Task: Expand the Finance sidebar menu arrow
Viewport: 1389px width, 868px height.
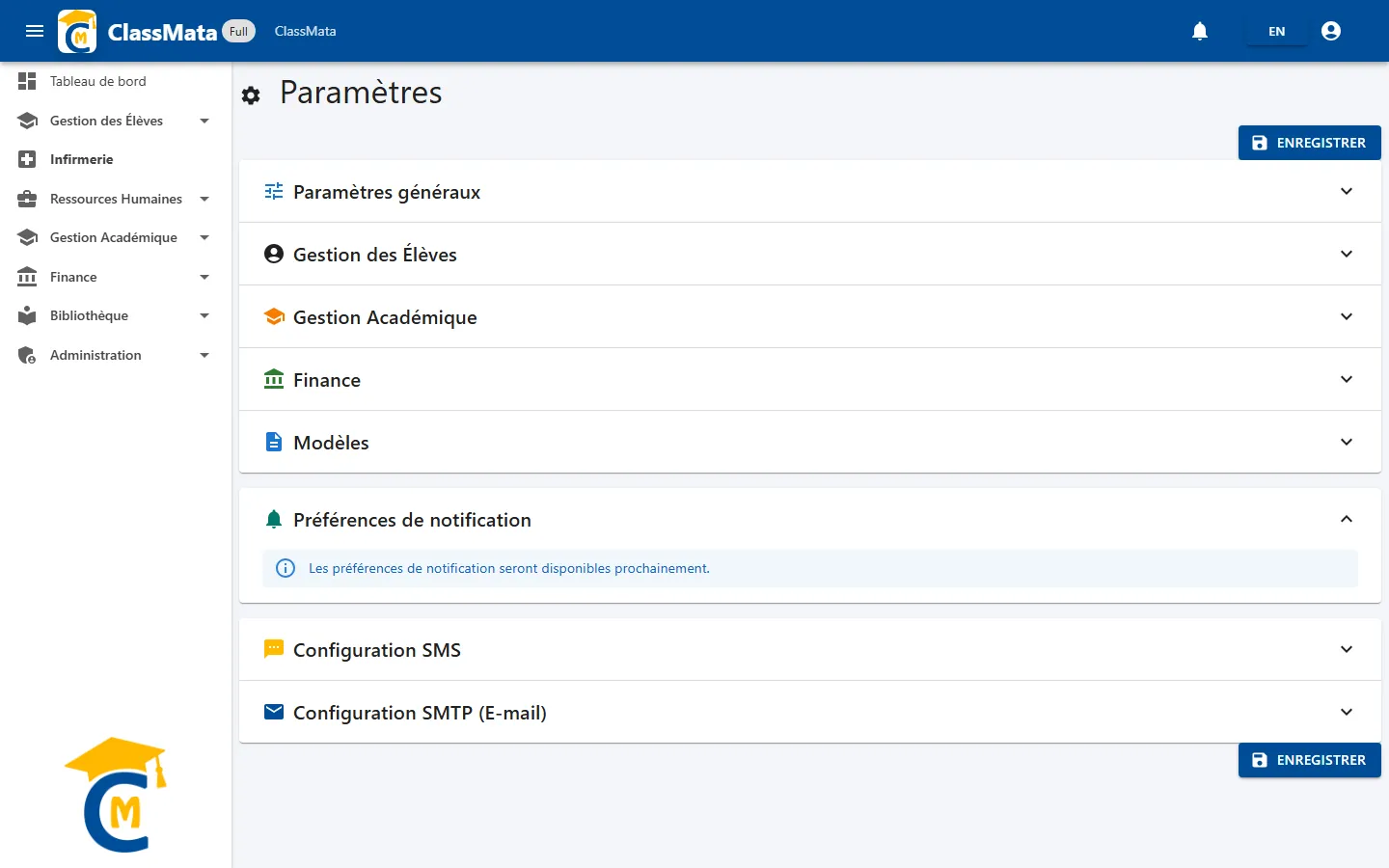Action: click(204, 277)
